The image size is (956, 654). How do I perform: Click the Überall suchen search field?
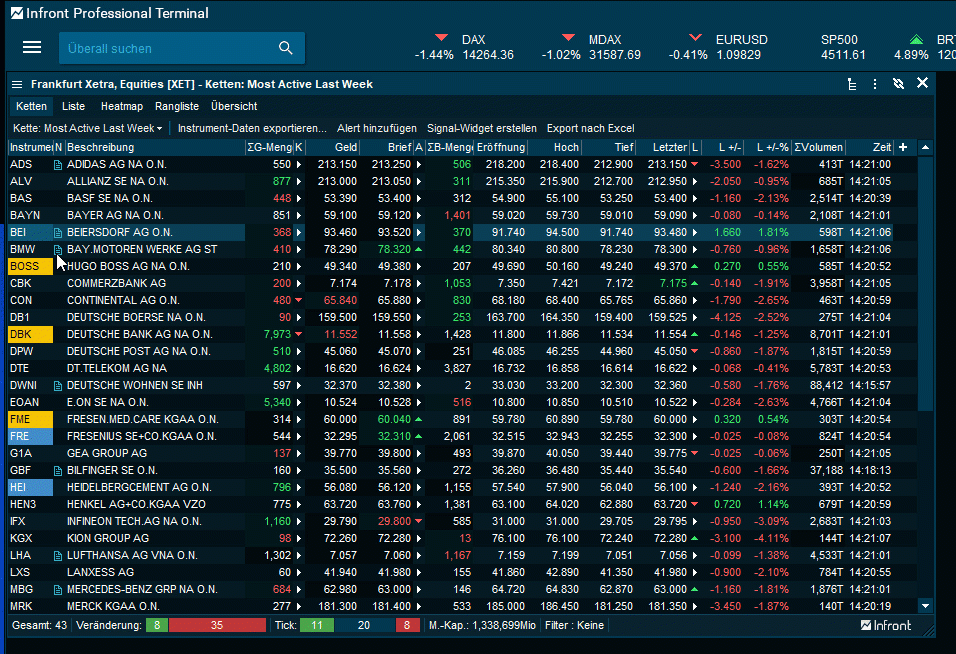click(165, 48)
